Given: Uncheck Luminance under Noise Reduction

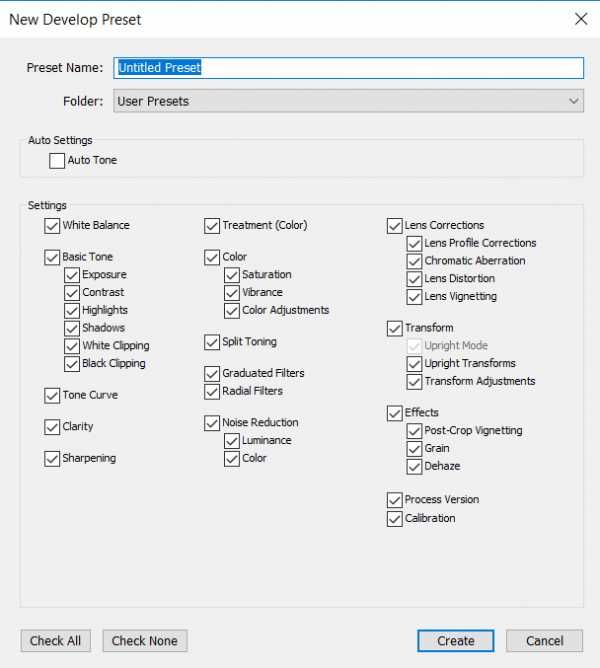Looking at the screenshot, I should click(x=232, y=441).
